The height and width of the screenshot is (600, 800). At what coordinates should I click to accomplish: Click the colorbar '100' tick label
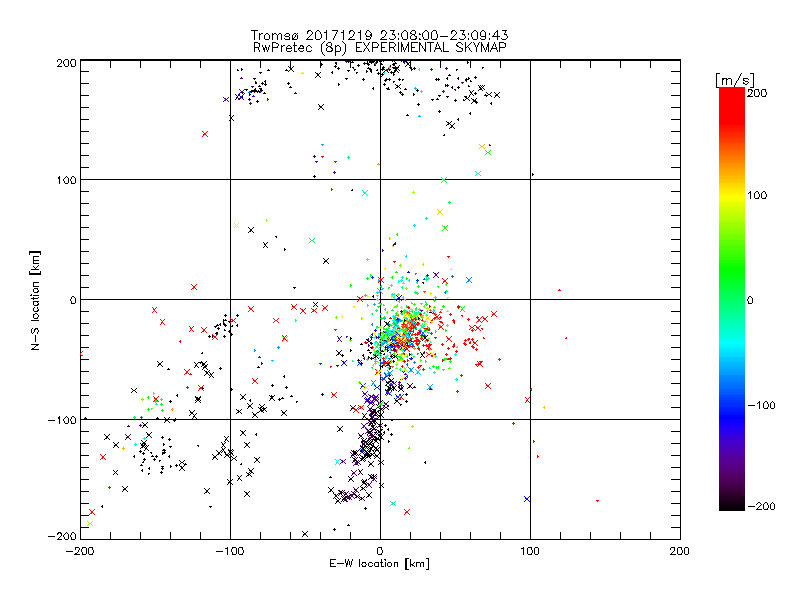757,195
